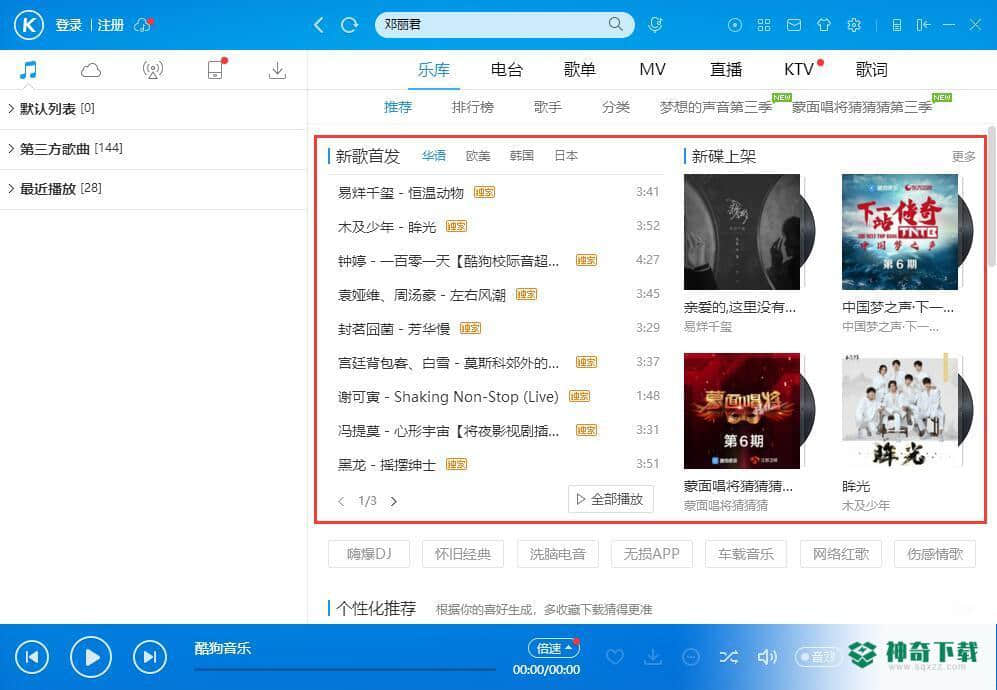Screen dimensions: 997x690
Task: Switch to mini mode icon
Action: click(923, 25)
